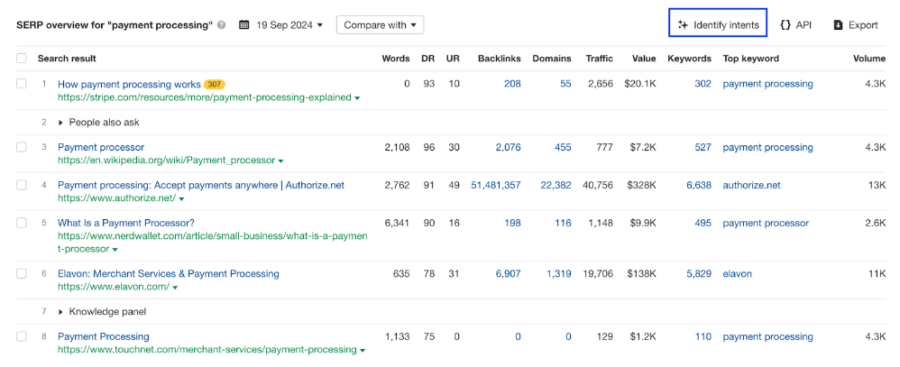Screen dimensions: 900x367
Task: Check the box for How payment processing works
Action: click(x=21, y=84)
